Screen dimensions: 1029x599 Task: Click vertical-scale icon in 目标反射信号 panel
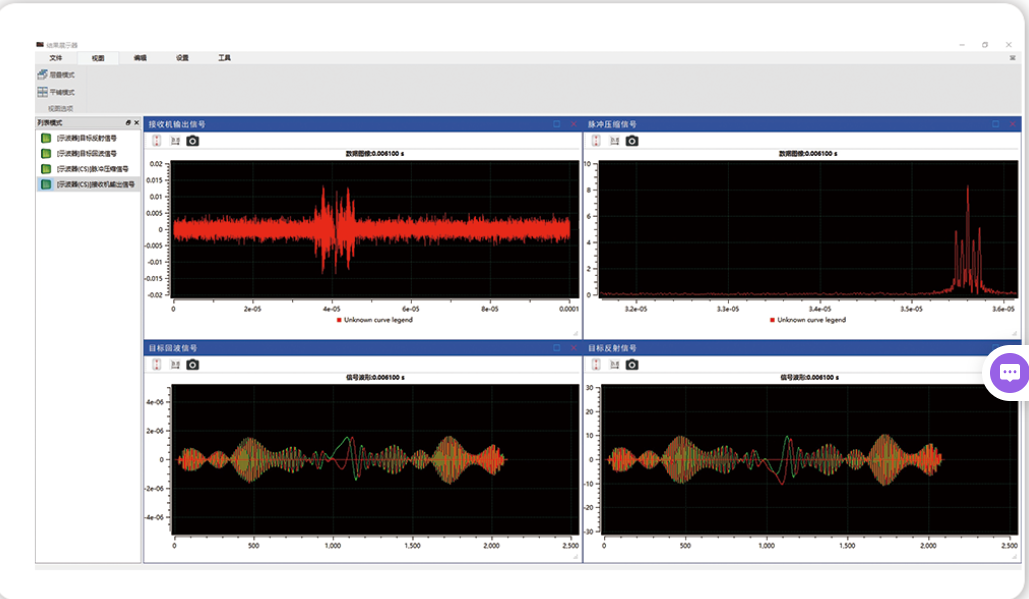pos(596,365)
